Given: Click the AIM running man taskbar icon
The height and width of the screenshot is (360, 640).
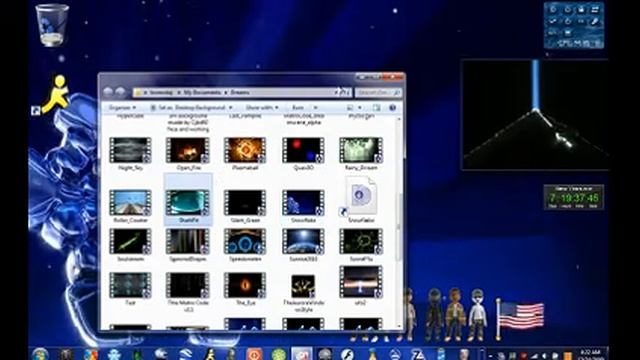Looking at the screenshot, I should pyautogui.click(x=210, y=354).
